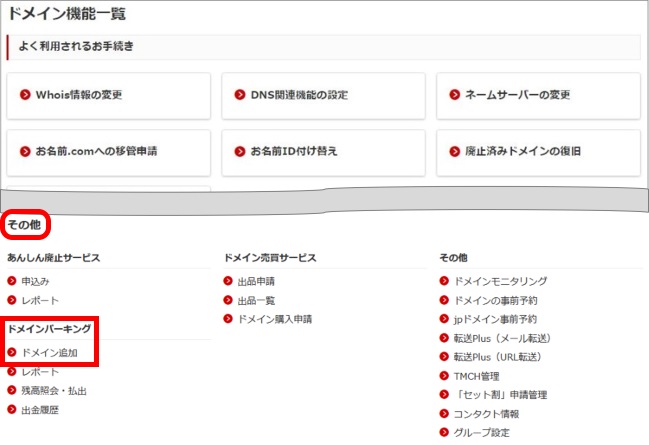Open the 出金履歴 link
Viewport: 649px width, 445px height.
pos(40,410)
